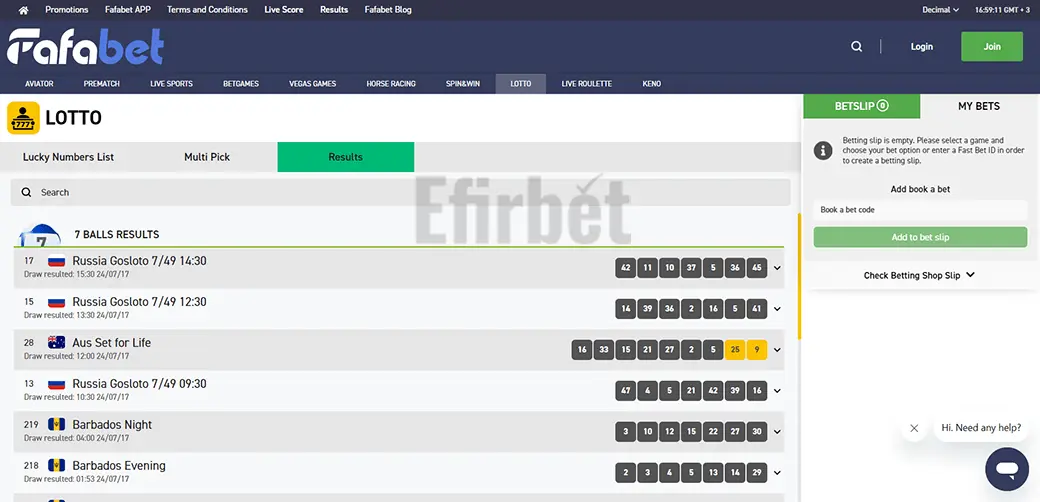1040x502 pixels.
Task: Click the Fafabet logo
Action: point(85,46)
